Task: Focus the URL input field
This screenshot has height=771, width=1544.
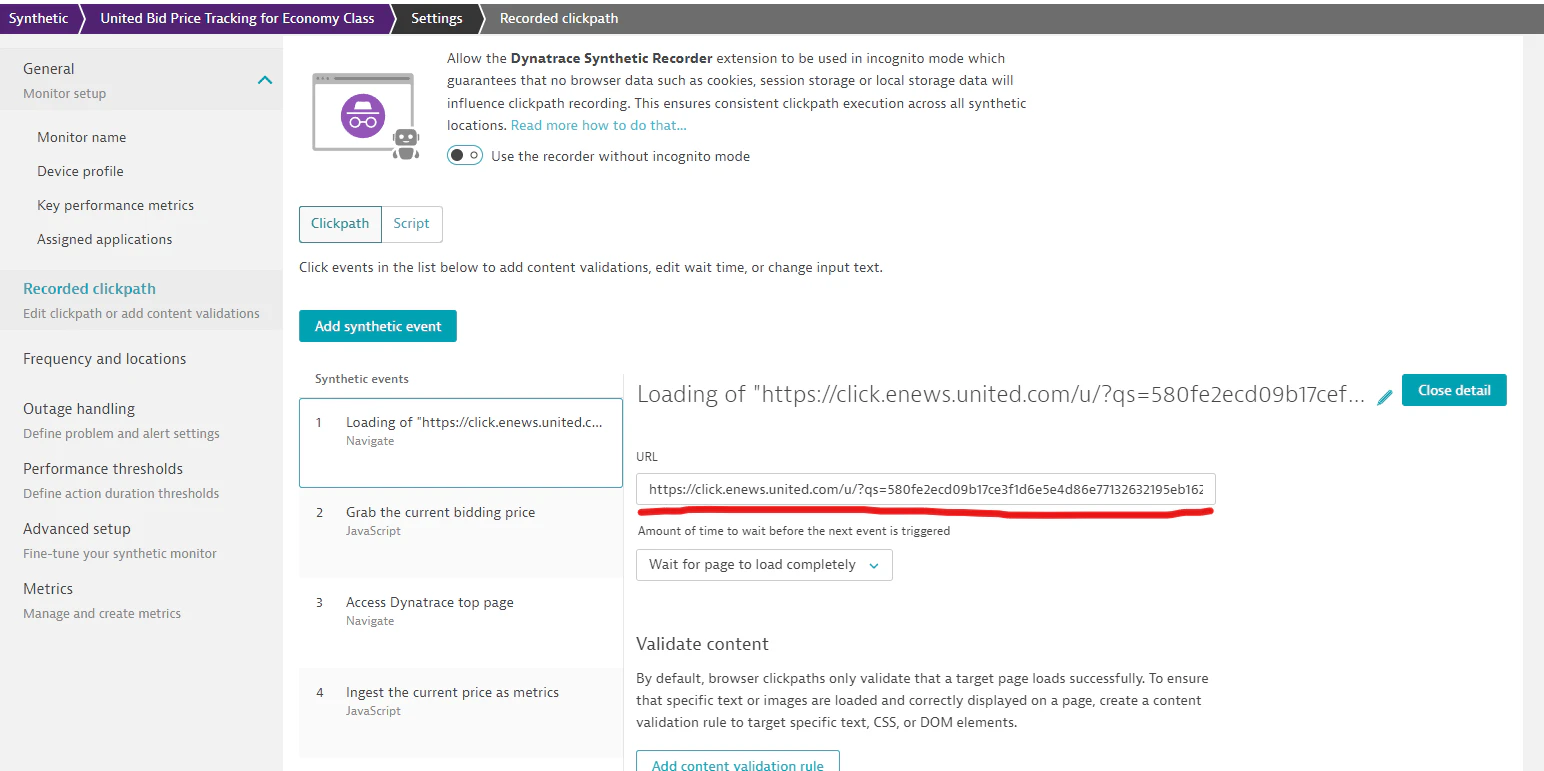Action: (x=926, y=490)
